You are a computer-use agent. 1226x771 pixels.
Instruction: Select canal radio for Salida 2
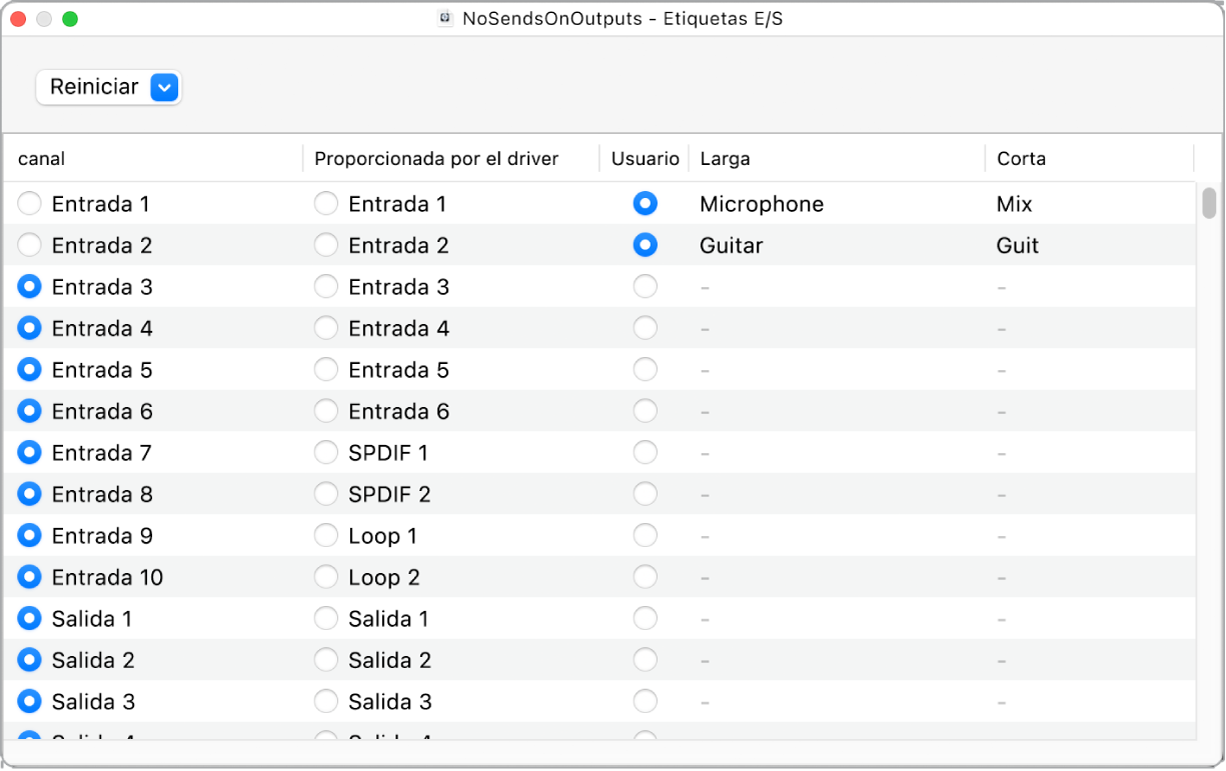[x=30, y=660]
